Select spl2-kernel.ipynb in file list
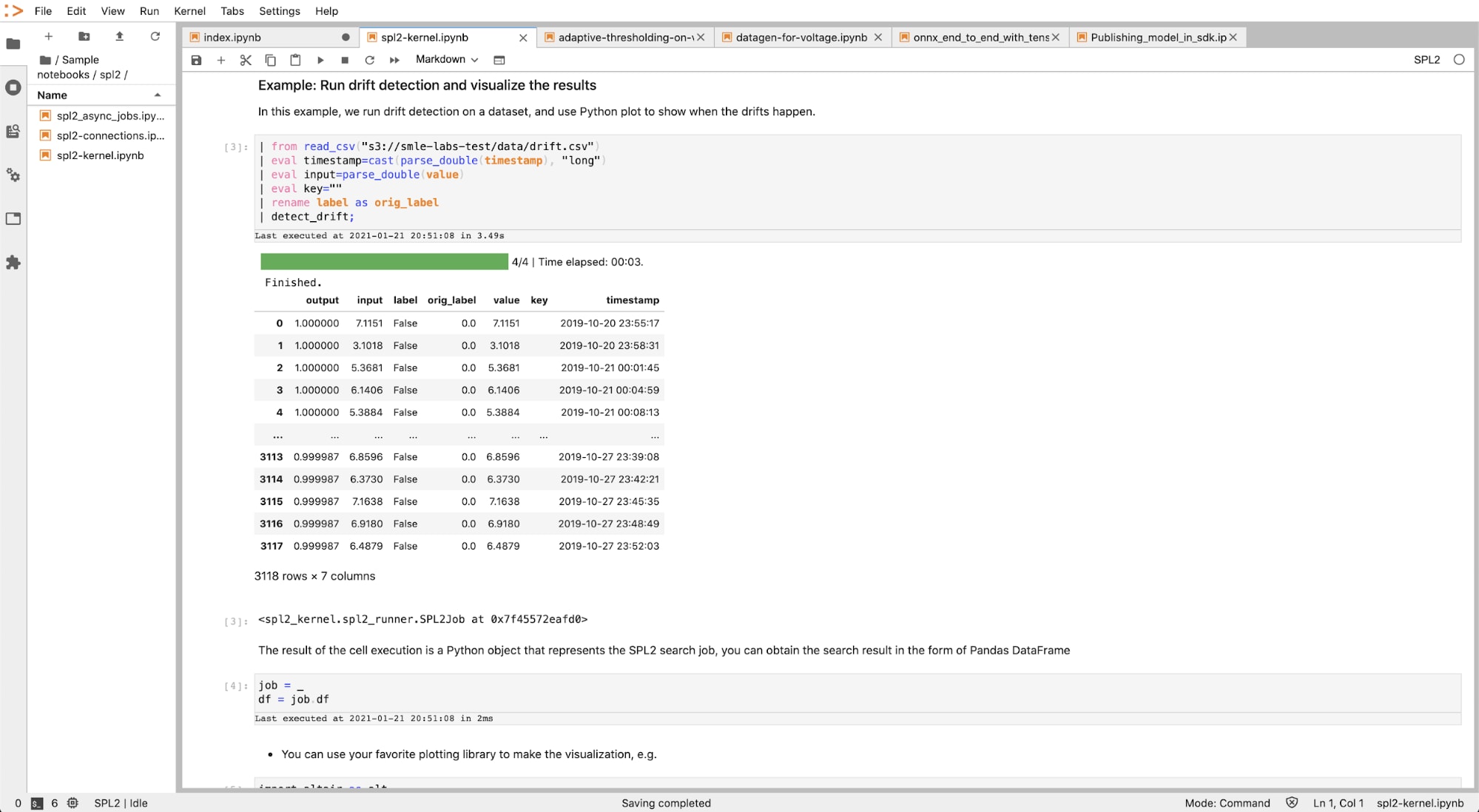The height and width of the screenshot is (812, 1479). click(x=102, y=155)
